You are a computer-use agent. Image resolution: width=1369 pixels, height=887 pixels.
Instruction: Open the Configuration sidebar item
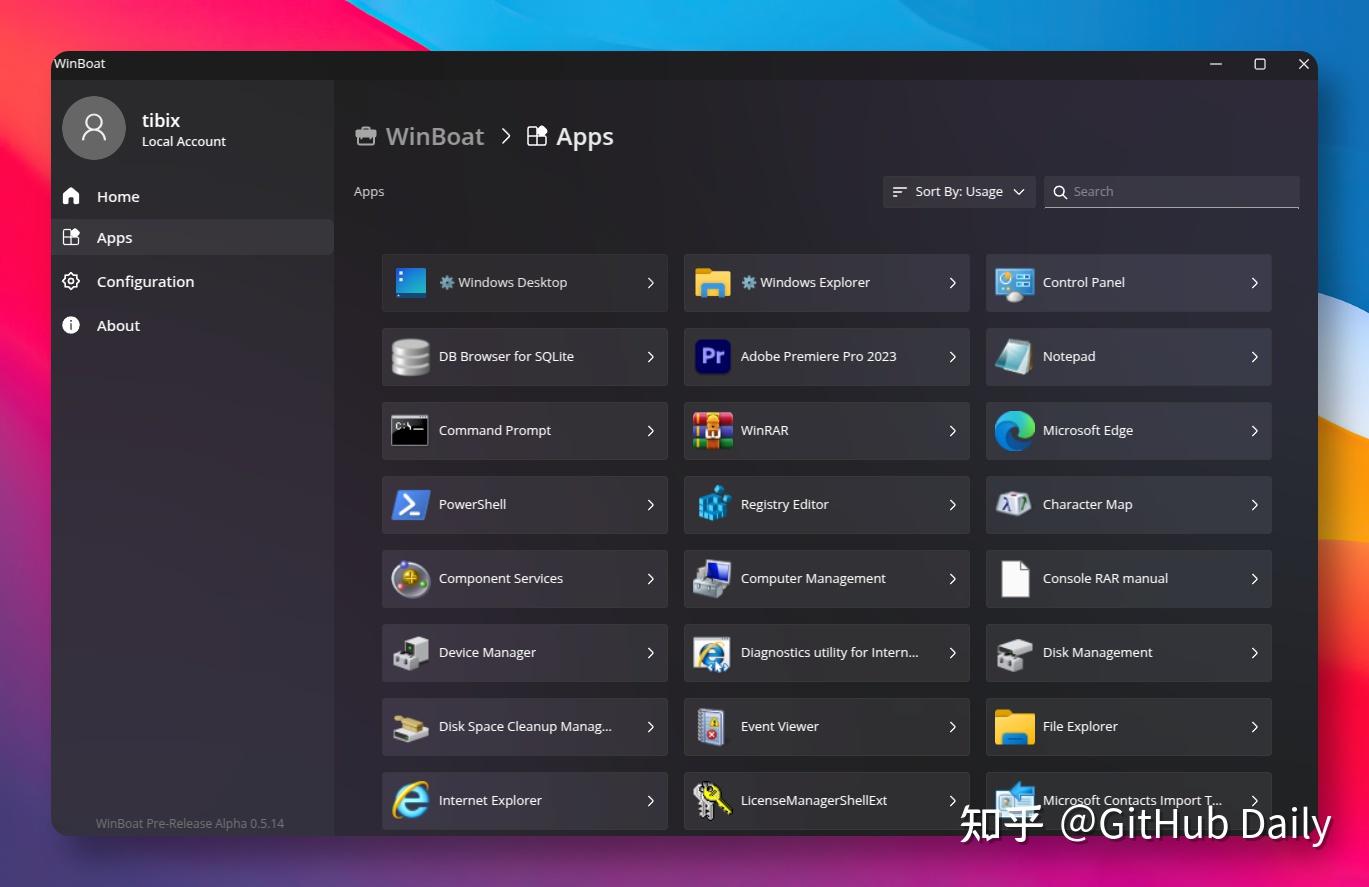click(x=192, y=282)
